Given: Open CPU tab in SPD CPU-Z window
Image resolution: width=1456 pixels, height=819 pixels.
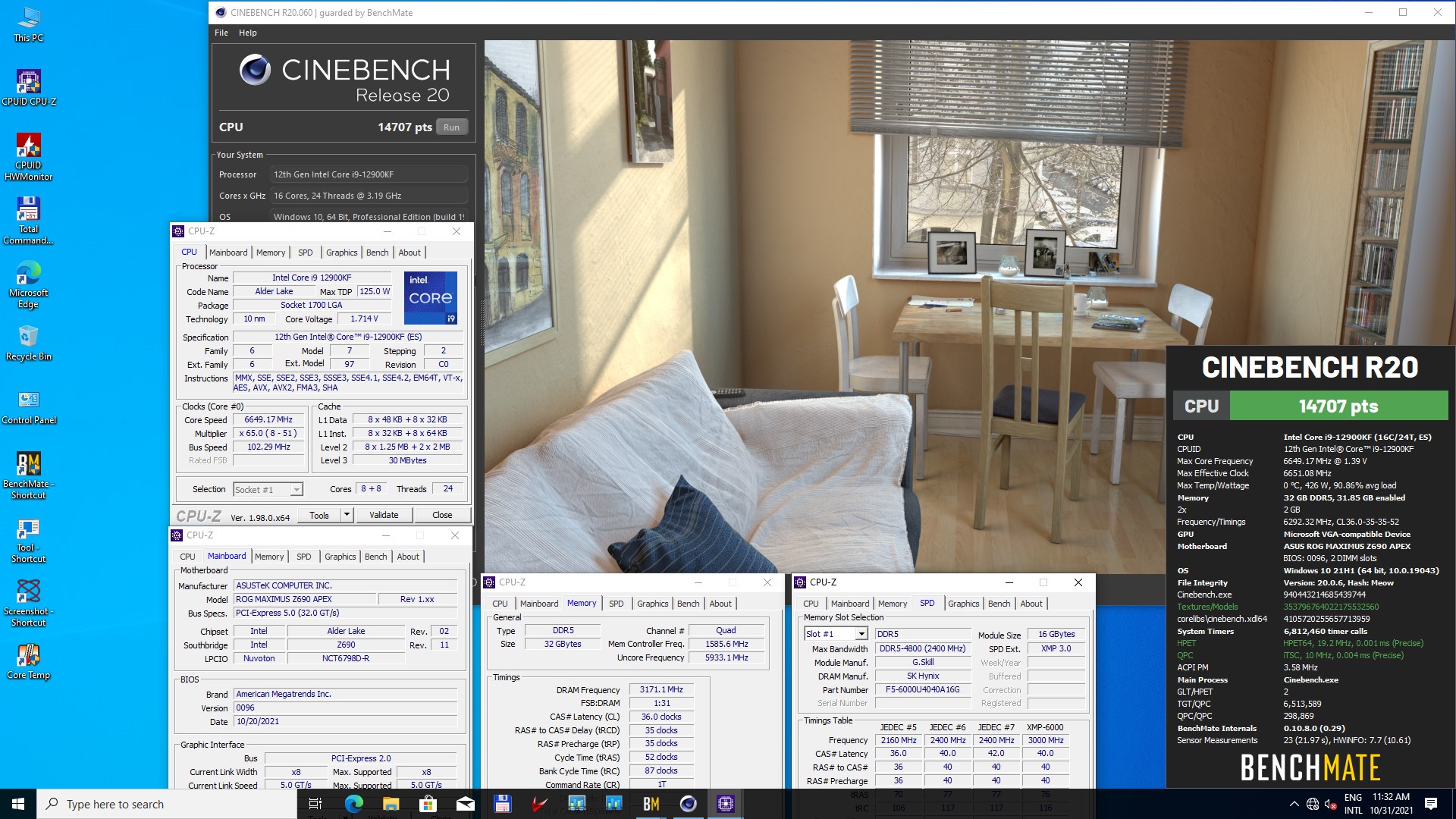Looking at the screenshot, I should click(811, 604).
